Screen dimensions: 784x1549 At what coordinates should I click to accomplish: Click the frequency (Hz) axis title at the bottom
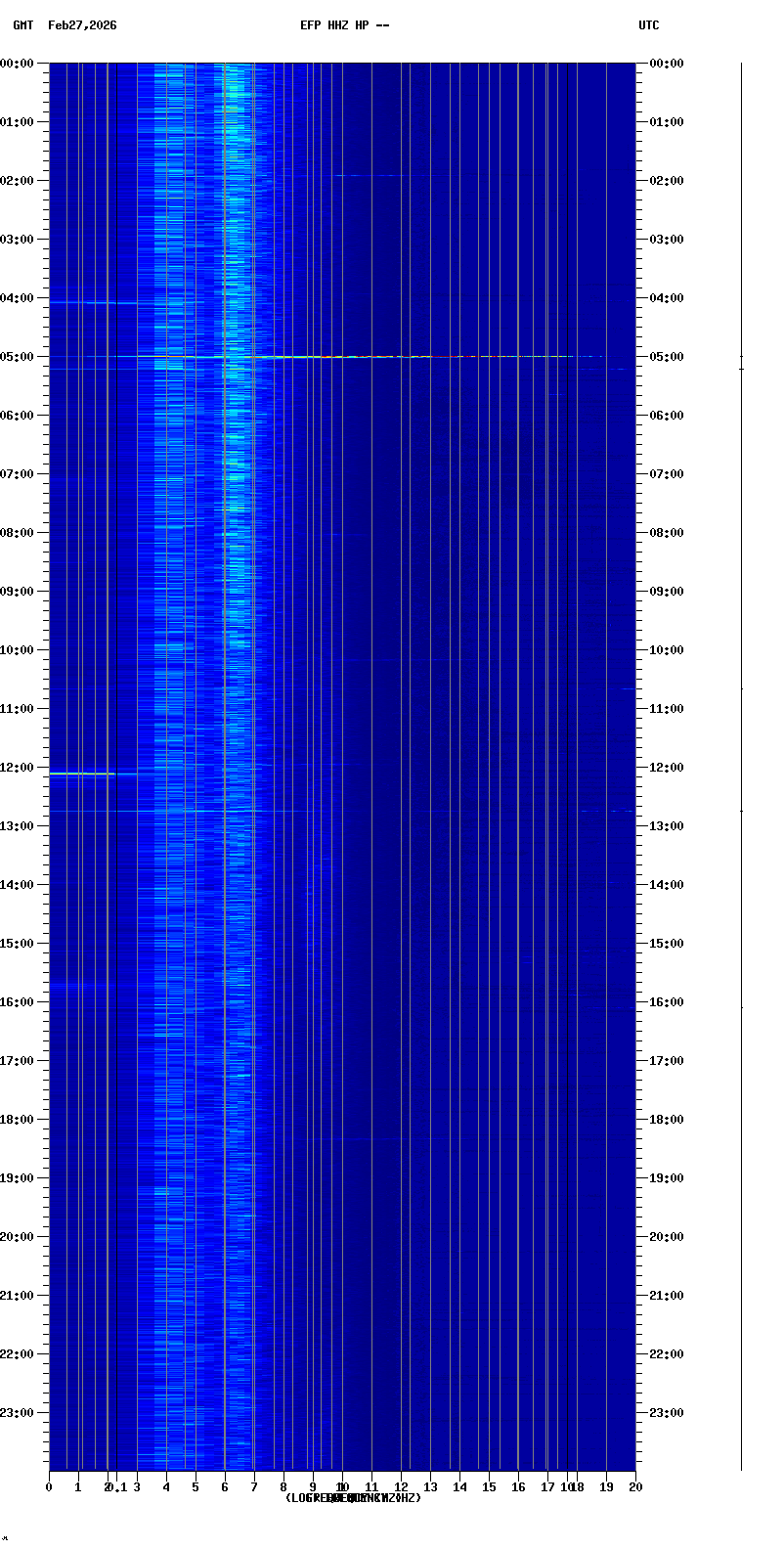click(353, 1498)
